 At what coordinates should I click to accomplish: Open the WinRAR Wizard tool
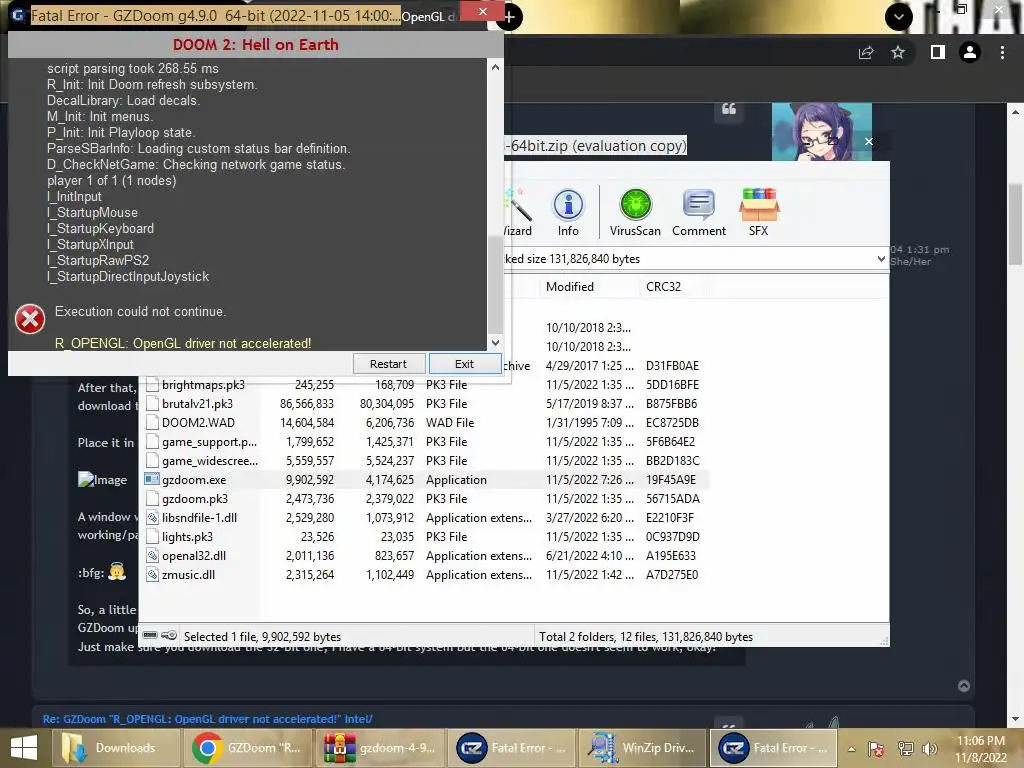coord(518,212)
